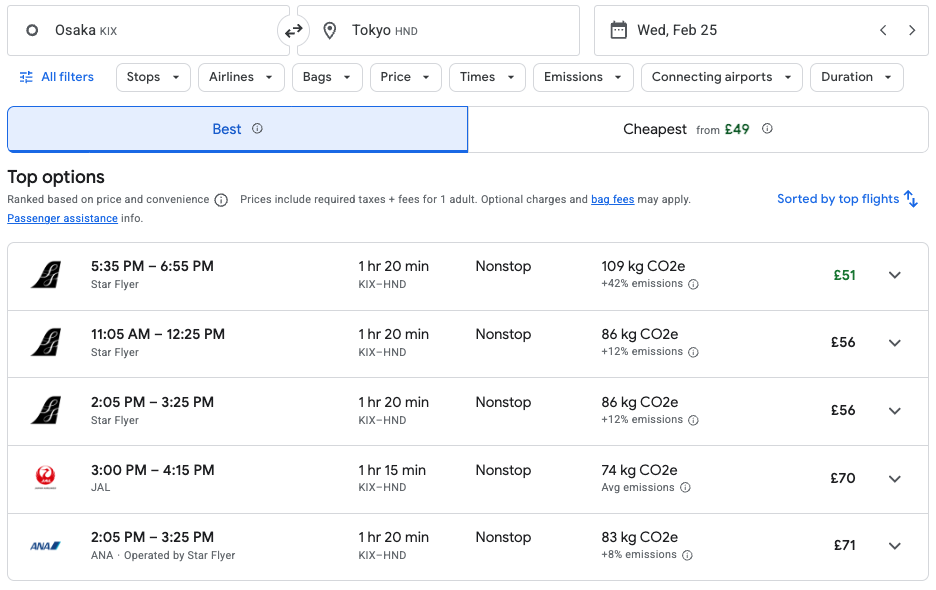Click the All filters sliders icon
The image size is (936, 590).
(25, 77)
